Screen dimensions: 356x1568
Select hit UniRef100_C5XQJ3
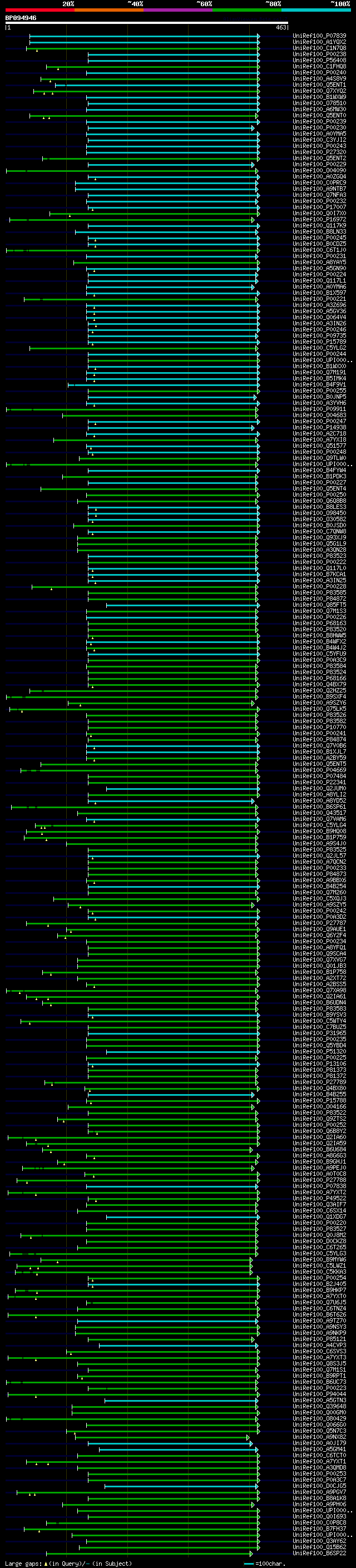319,898
